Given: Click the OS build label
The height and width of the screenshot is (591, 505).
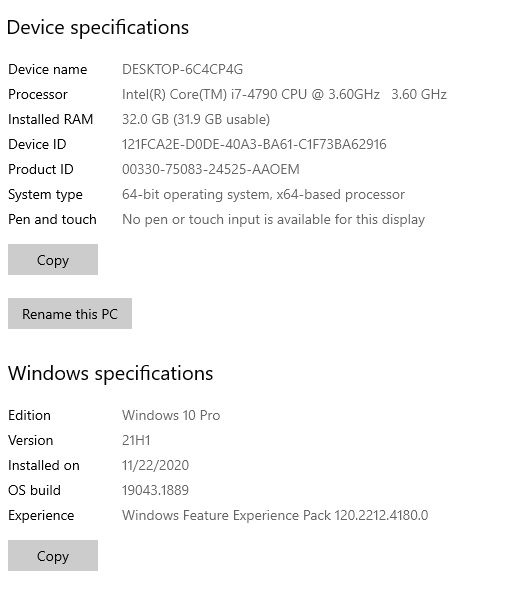Looking at the screenshot, I should pos(34,490).
